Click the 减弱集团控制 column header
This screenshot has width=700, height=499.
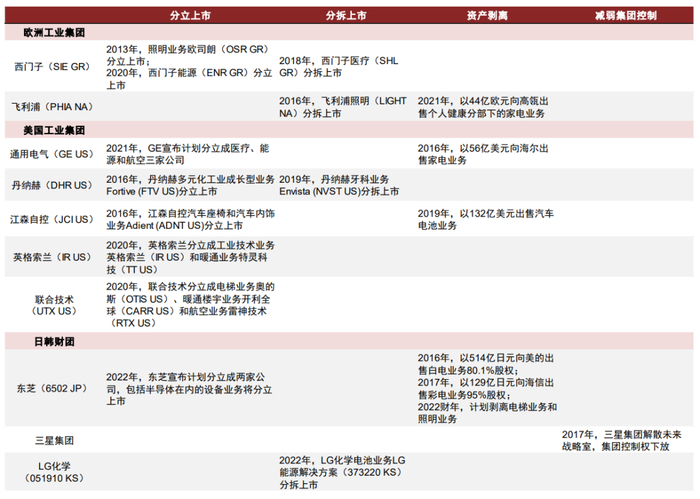625,16
